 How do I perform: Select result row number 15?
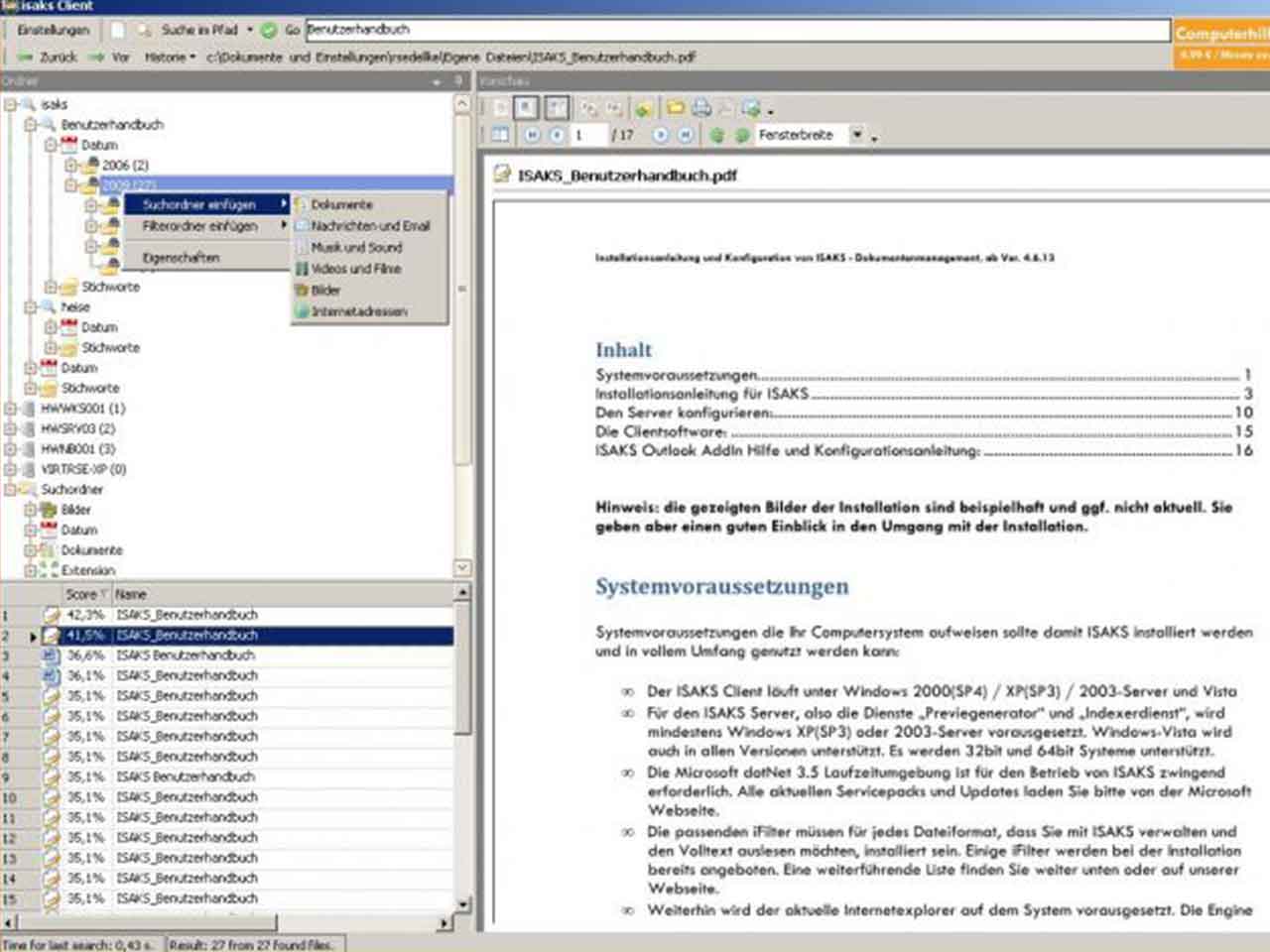coord(227,898)
